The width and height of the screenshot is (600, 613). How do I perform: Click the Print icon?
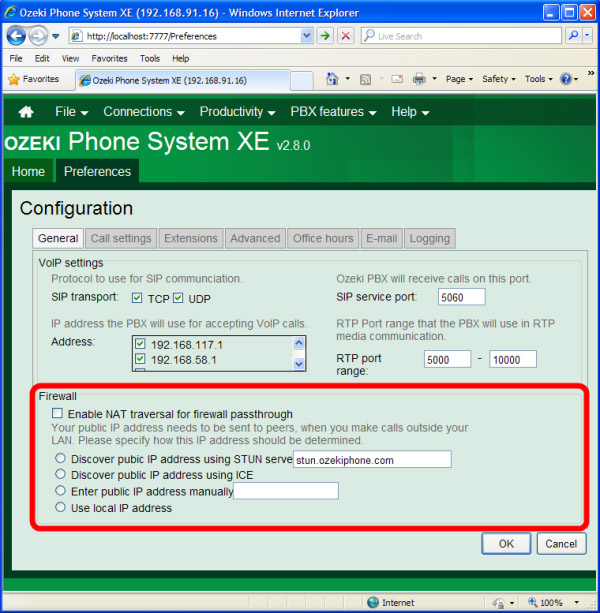[419, 79]
